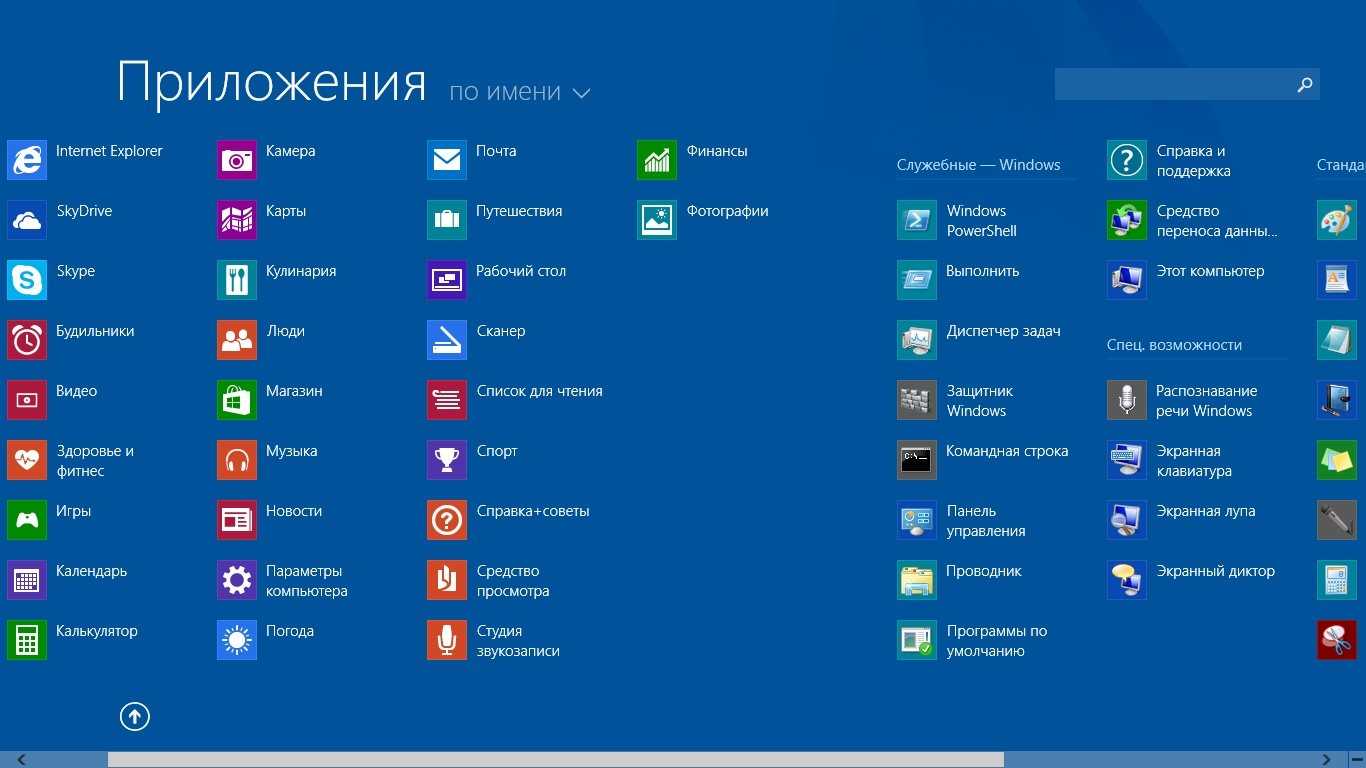Open the Календарь app icon
The height and width of the screenshot is (768, 1366).
pyautogui.click(x=27, y=580)
